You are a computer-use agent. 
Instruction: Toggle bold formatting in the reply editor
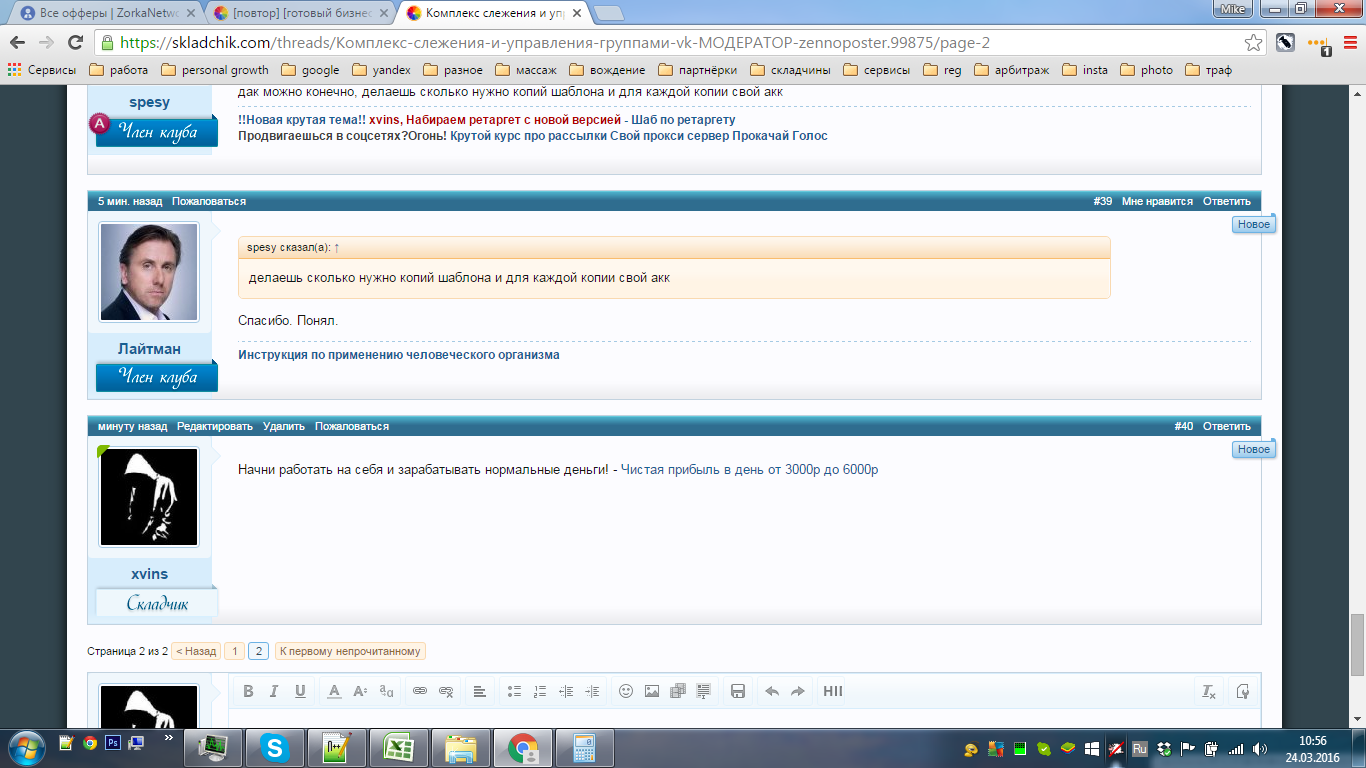tap(248, 691)
